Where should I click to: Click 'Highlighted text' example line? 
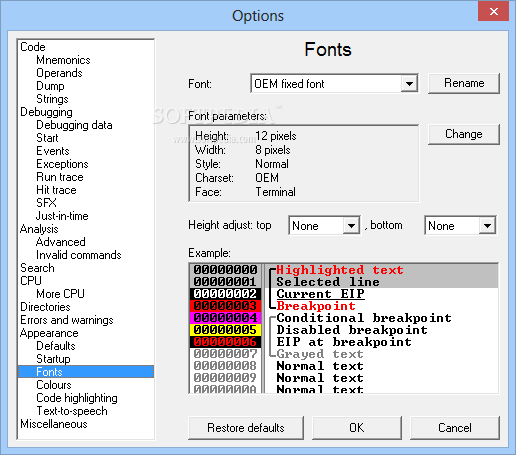[x=340, y=270]
